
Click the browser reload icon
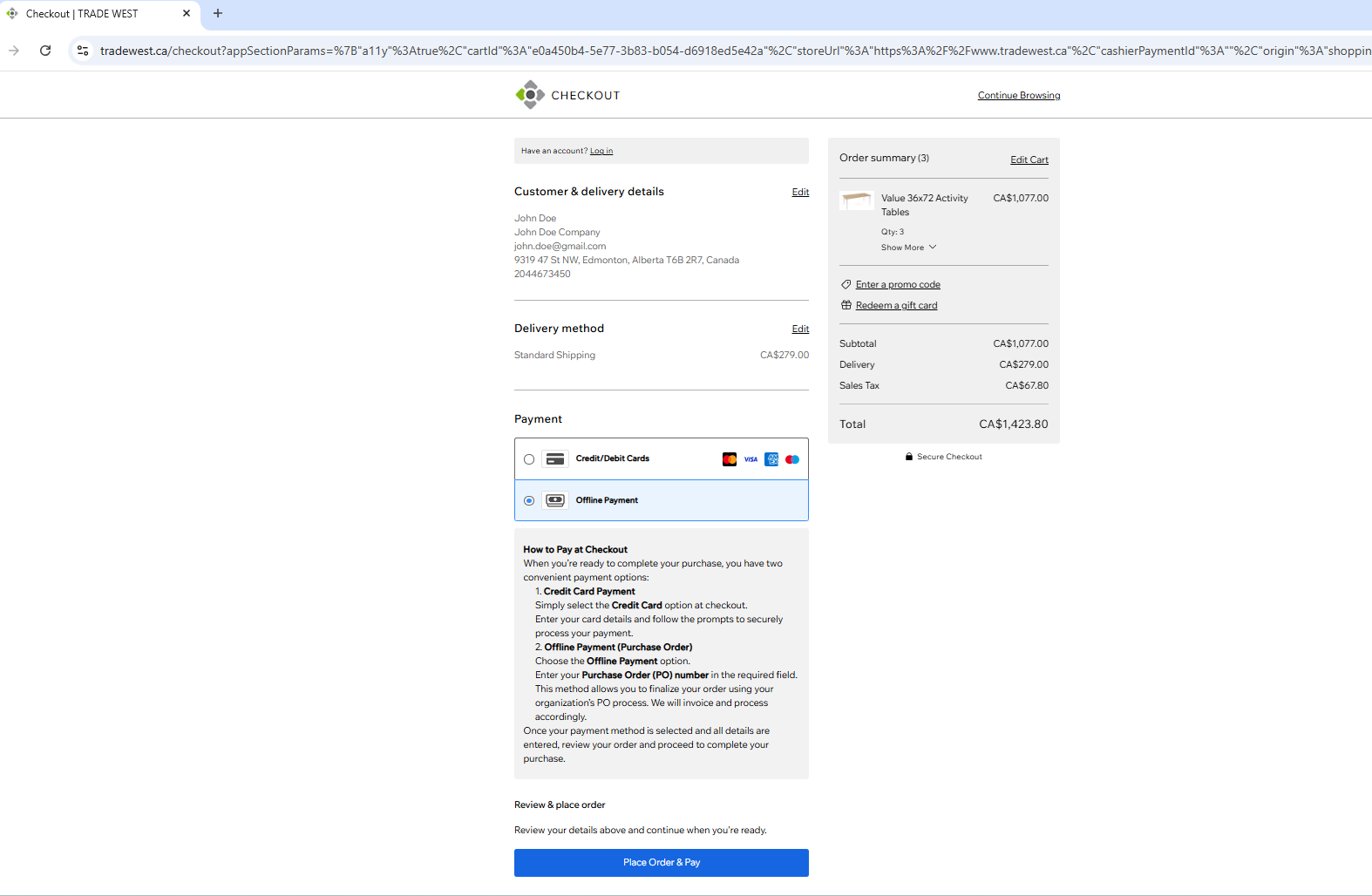click(45, 51)
